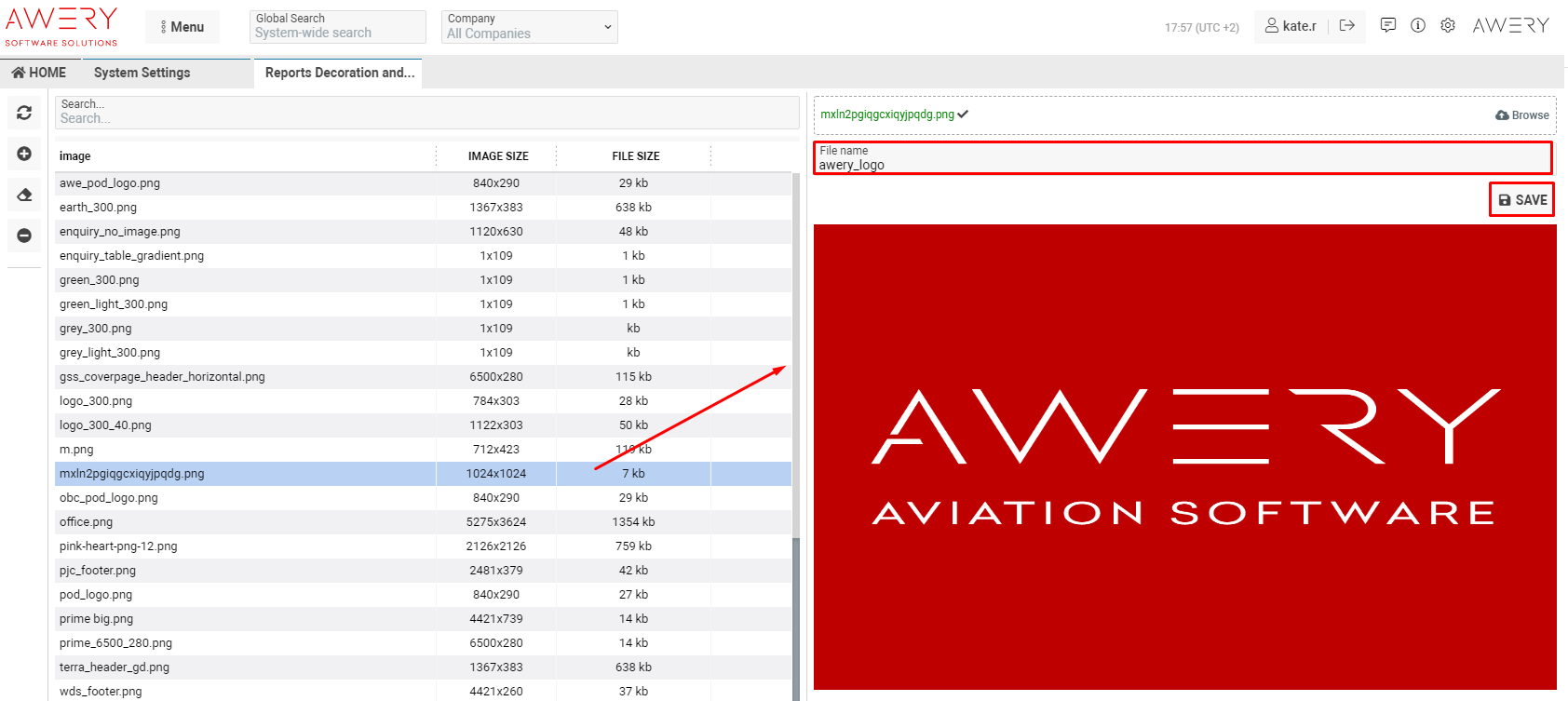Click the SAVE button
The image size is (1568, 701).
[x=1521, y=200]
